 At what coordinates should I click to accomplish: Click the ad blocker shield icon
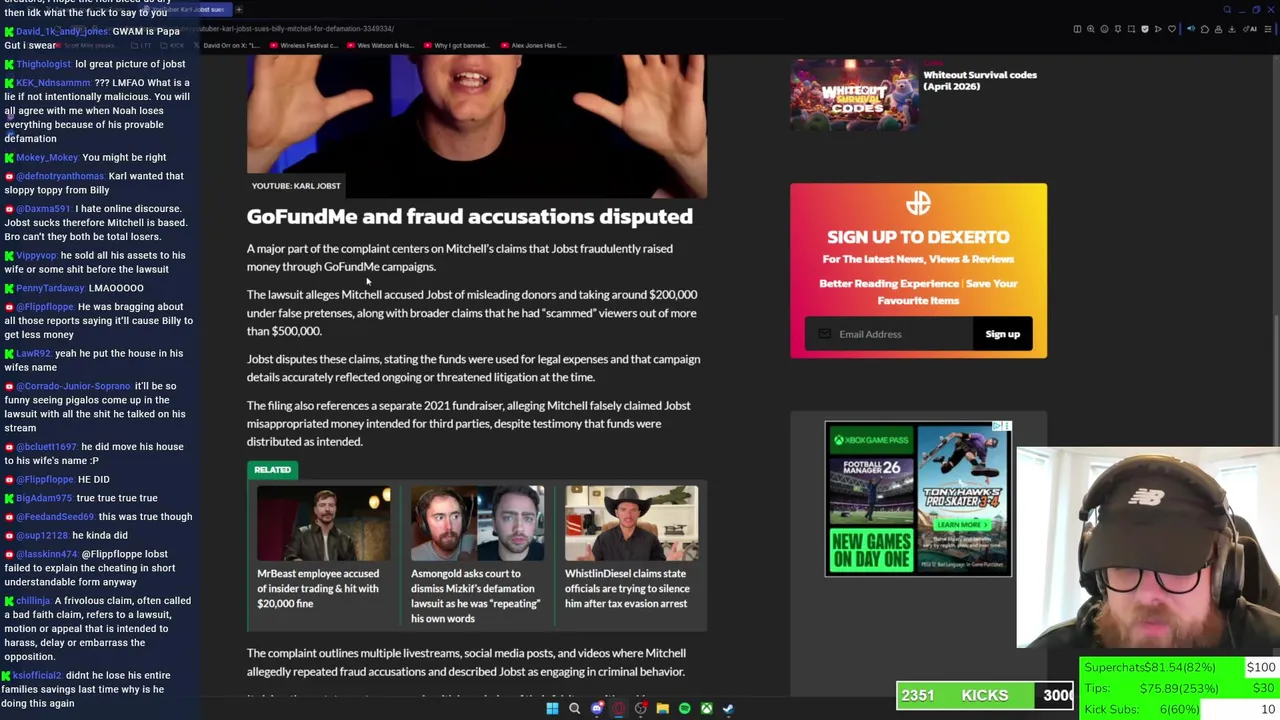pyautogui.click(x=1145, y=29)
